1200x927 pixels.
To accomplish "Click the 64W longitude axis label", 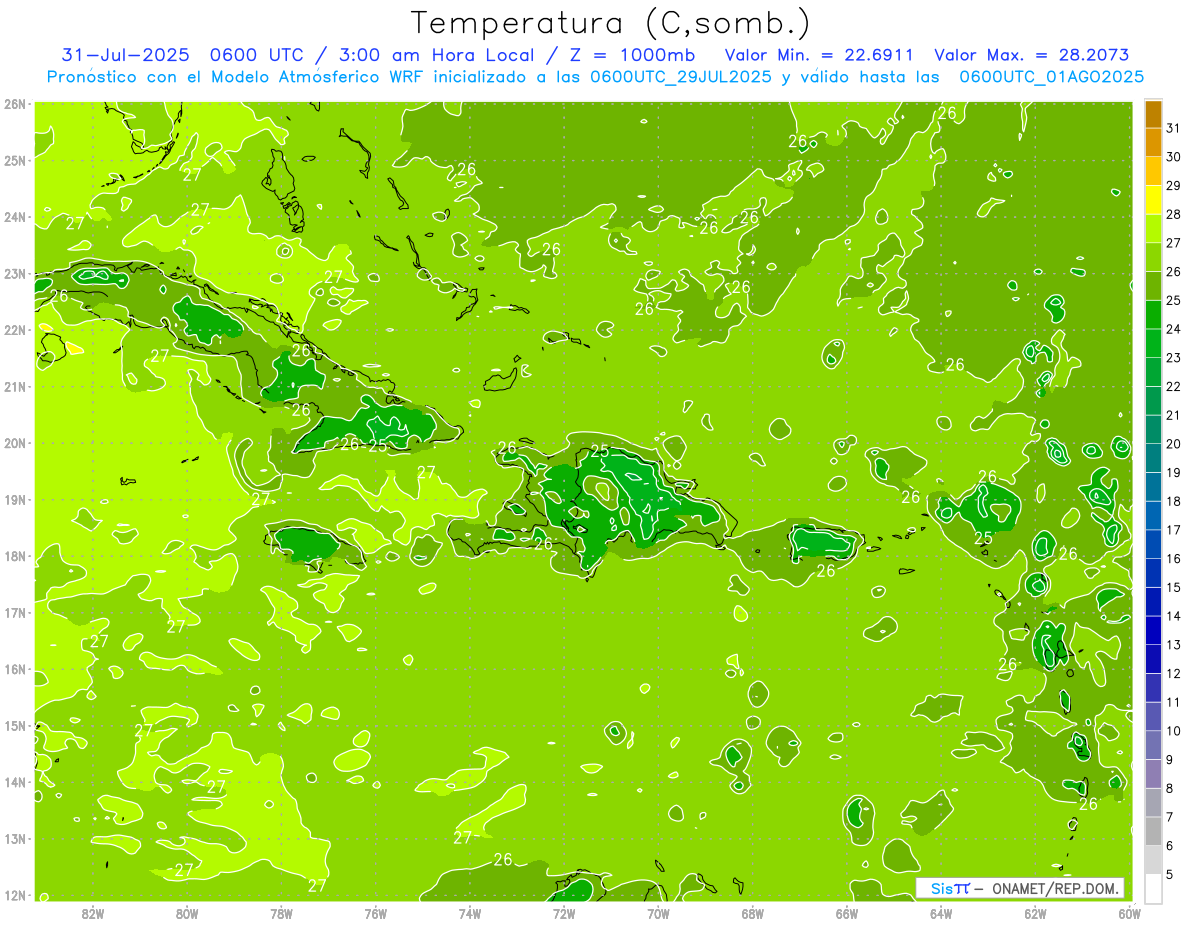I will click(x=940, y=912).
